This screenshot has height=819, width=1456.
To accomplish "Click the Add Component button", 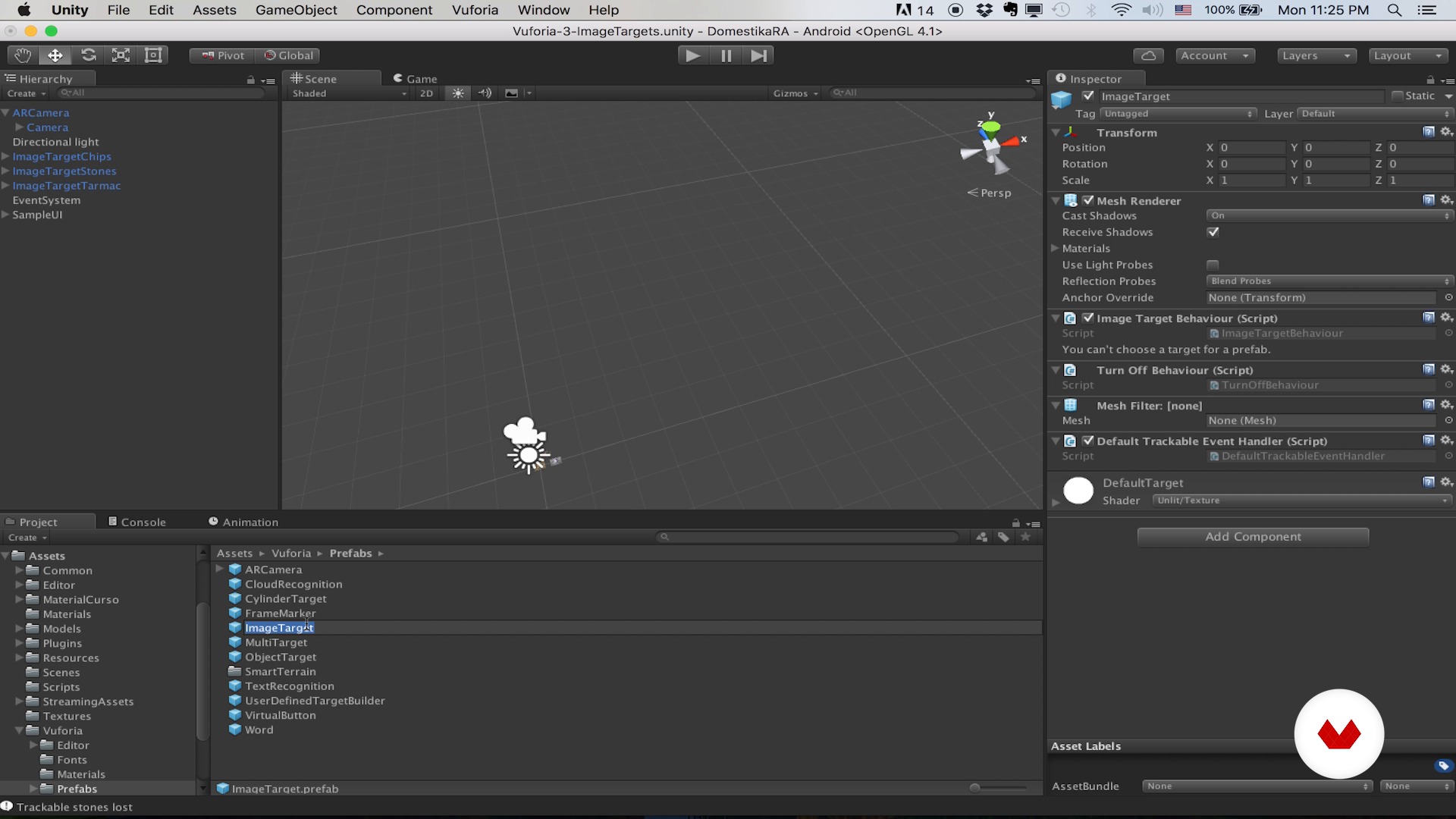I will coord(1253,536).
